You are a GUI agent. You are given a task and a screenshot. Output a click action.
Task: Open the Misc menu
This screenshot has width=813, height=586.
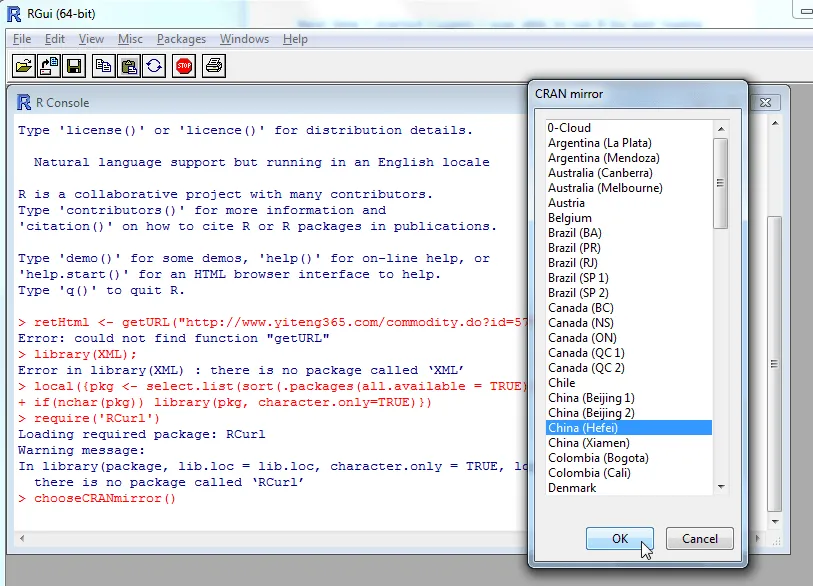pyautogui.click(x=130, y=39)
